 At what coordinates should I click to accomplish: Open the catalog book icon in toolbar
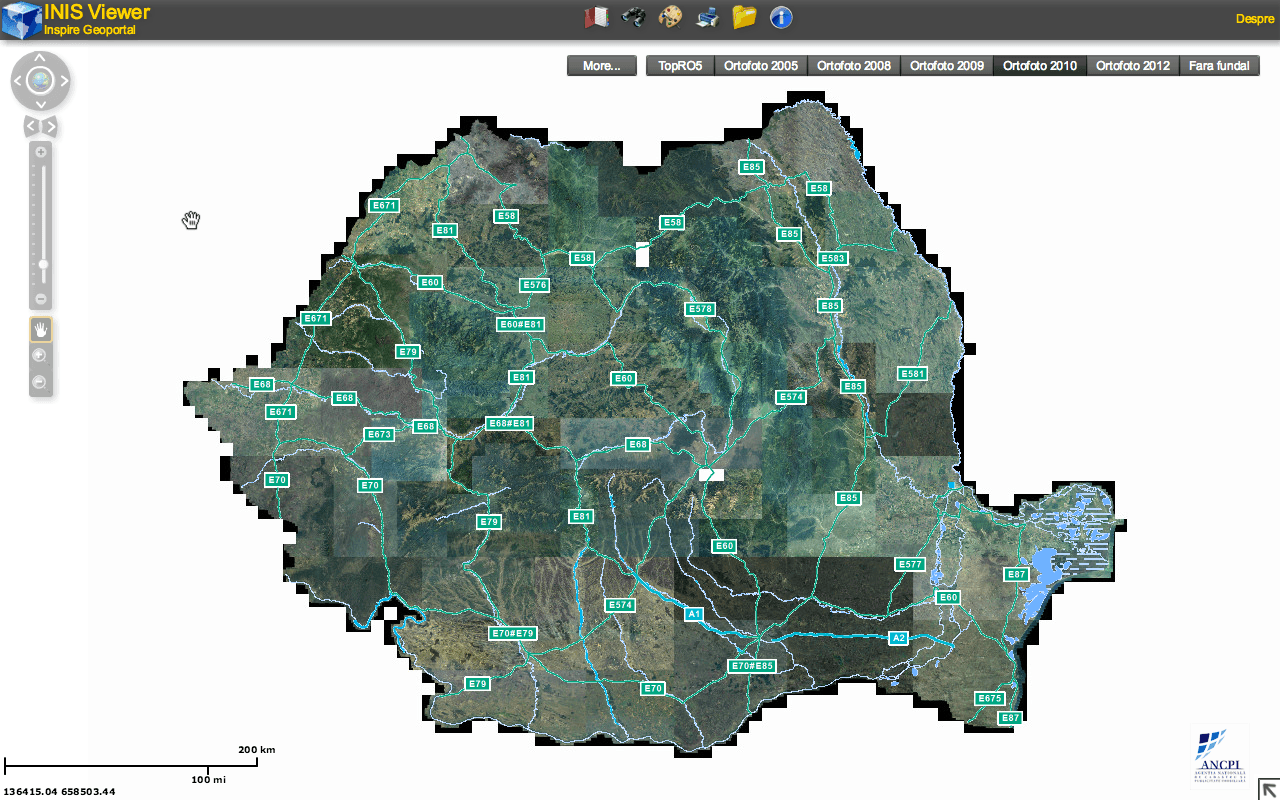click(x=596, y=17)
